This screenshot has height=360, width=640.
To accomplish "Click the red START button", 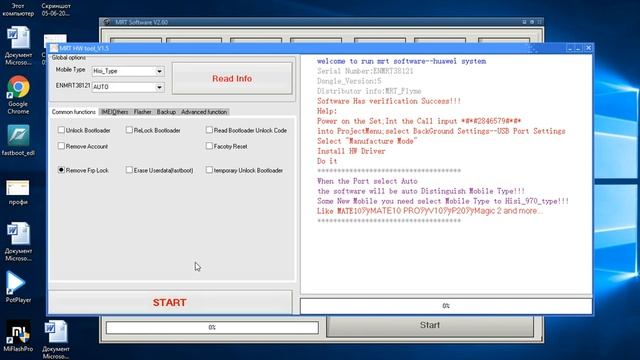I will pyautogui.click(x=170, y=302).
